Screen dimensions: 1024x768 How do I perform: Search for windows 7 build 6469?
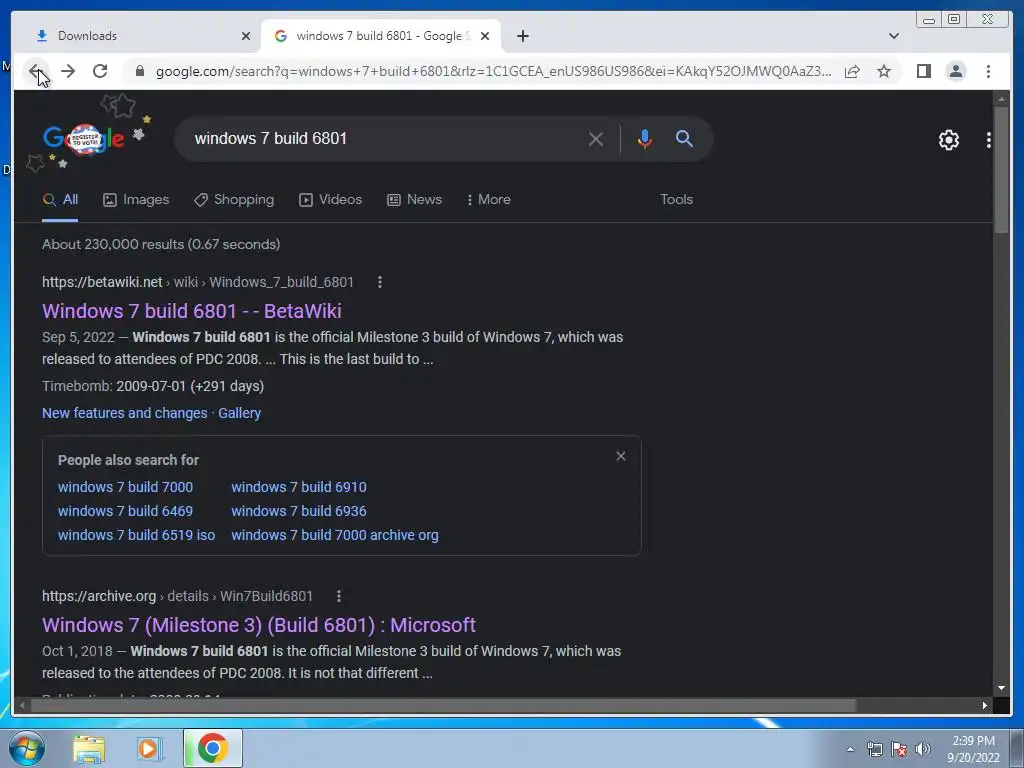pos(125,511)
